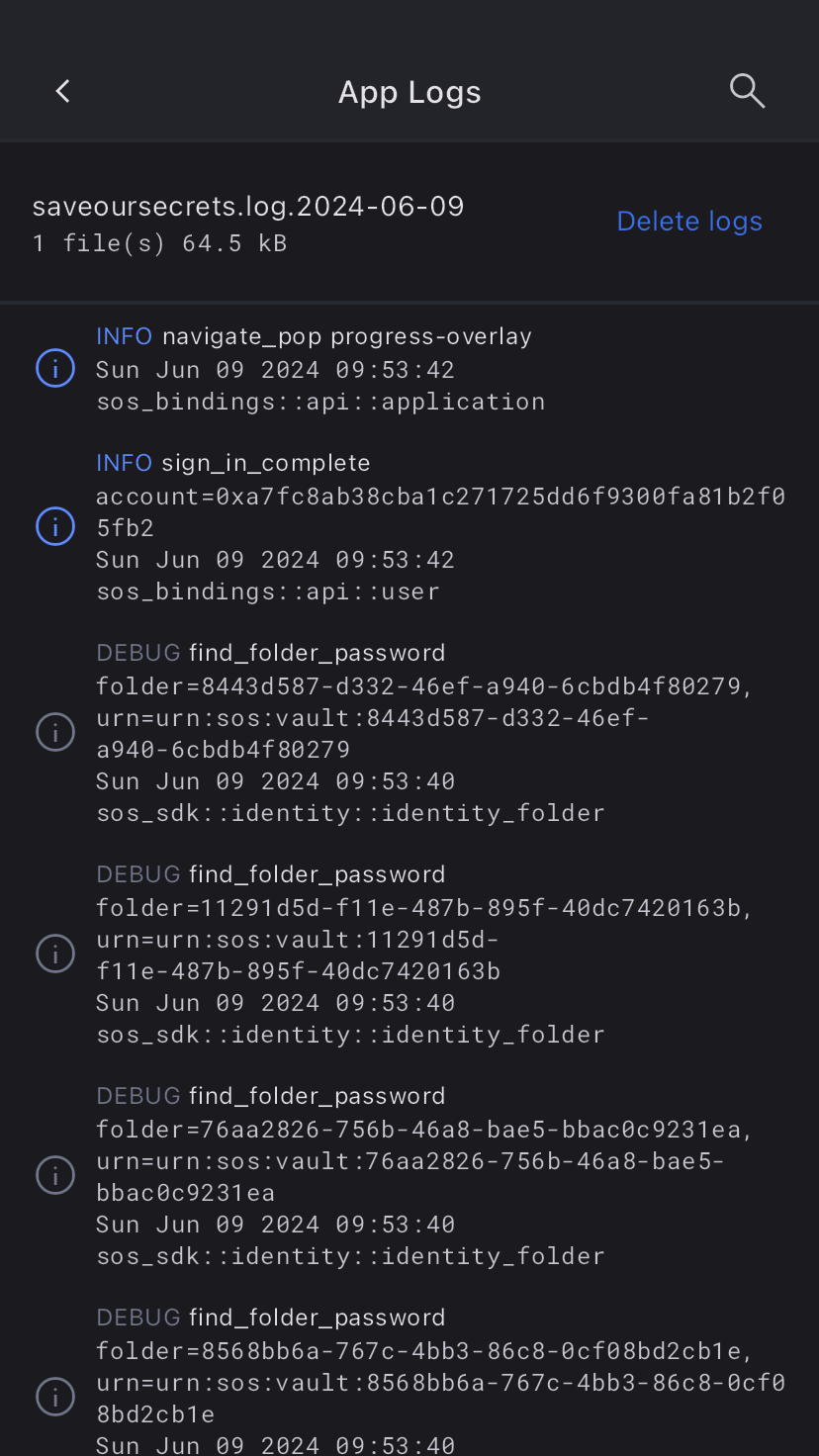Tap info icon for folder 11291d5d entry
Image resolution: width=819 pixels, height=1456 pixels.
click(x=55, y=955)
